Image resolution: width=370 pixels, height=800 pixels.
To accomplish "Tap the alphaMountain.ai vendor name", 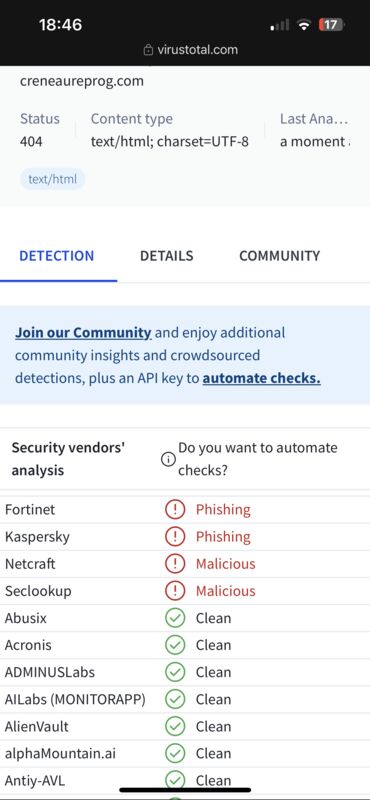I will [x=60, y=753].
